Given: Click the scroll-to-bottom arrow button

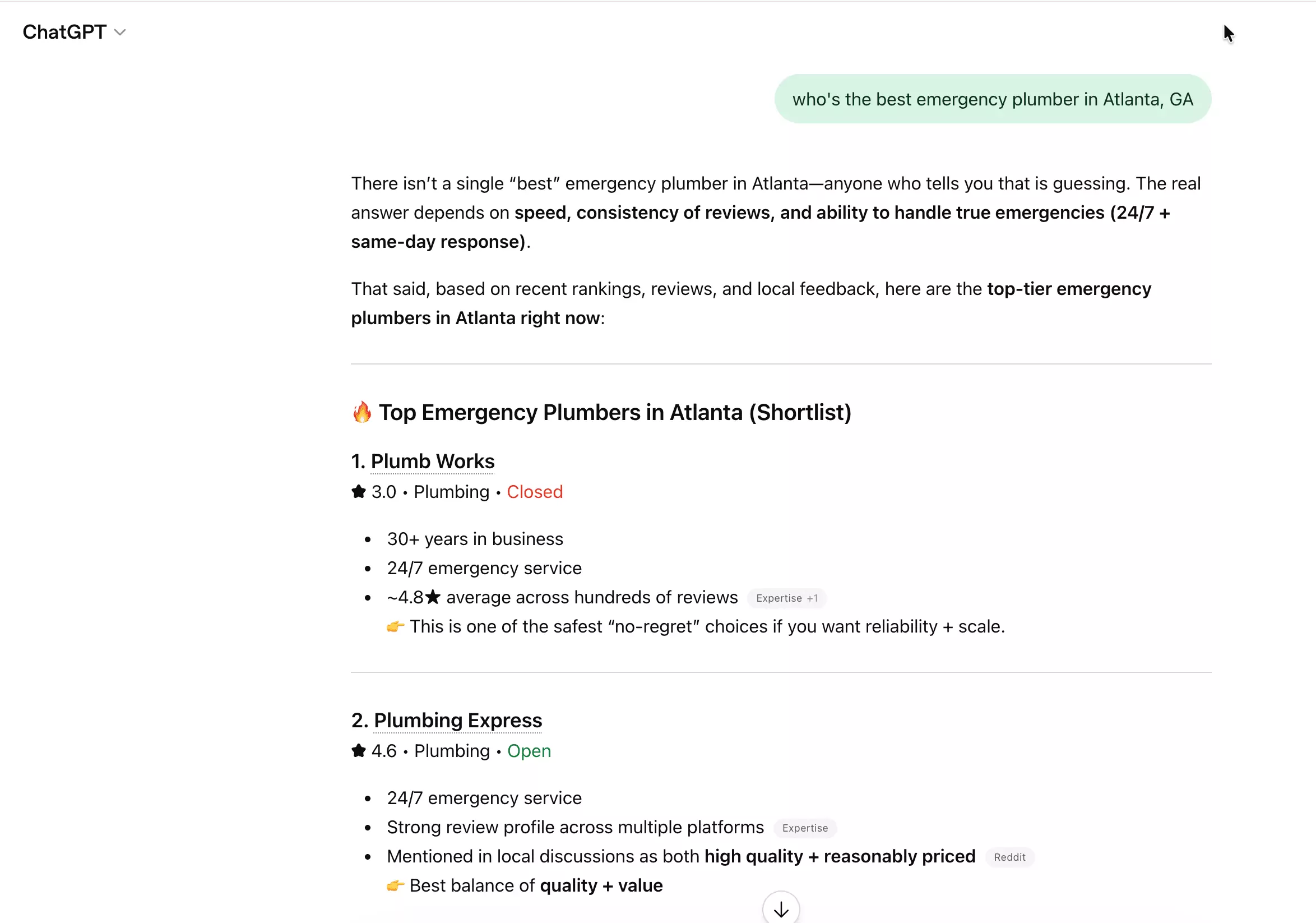Looking at the screenshot, I should (781, 908).
